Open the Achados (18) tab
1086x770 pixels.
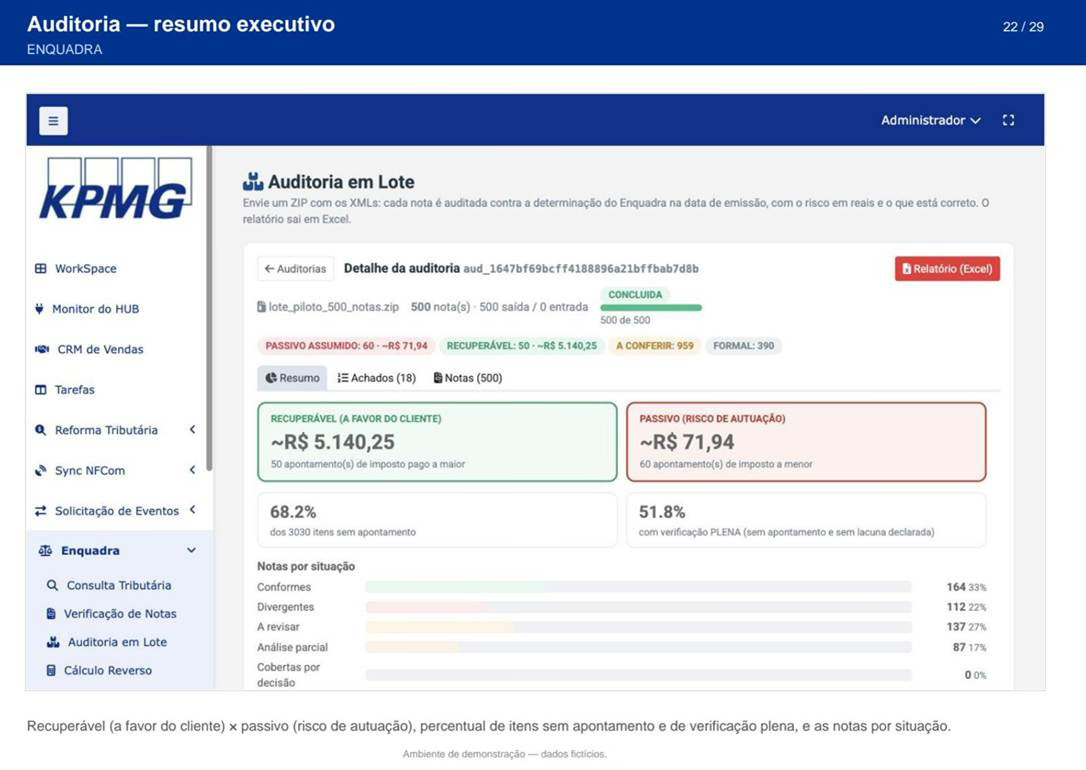(377, 378)
